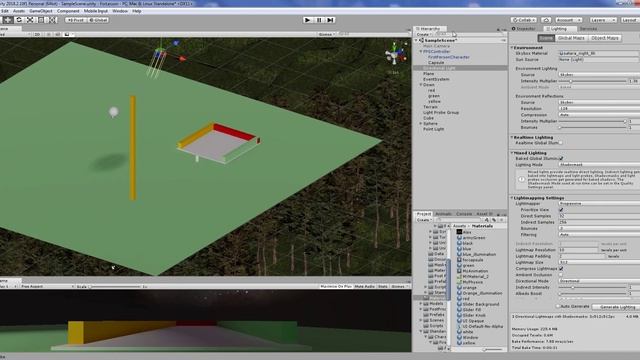Toggle Compress Lightmaps checkbox
640x360 pixels.
coord(561,269)
